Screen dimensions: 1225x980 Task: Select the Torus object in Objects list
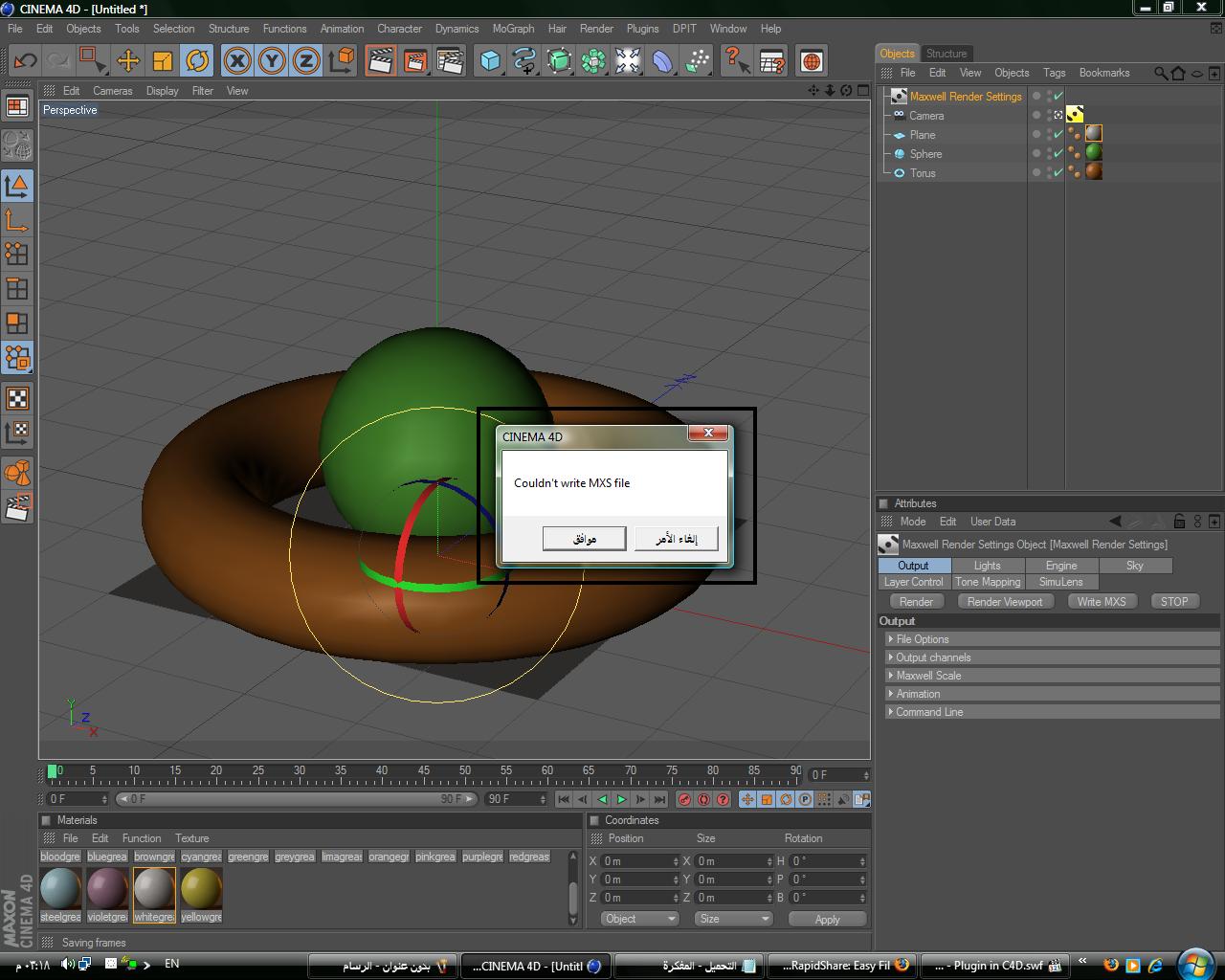click(x=923, y=173)
